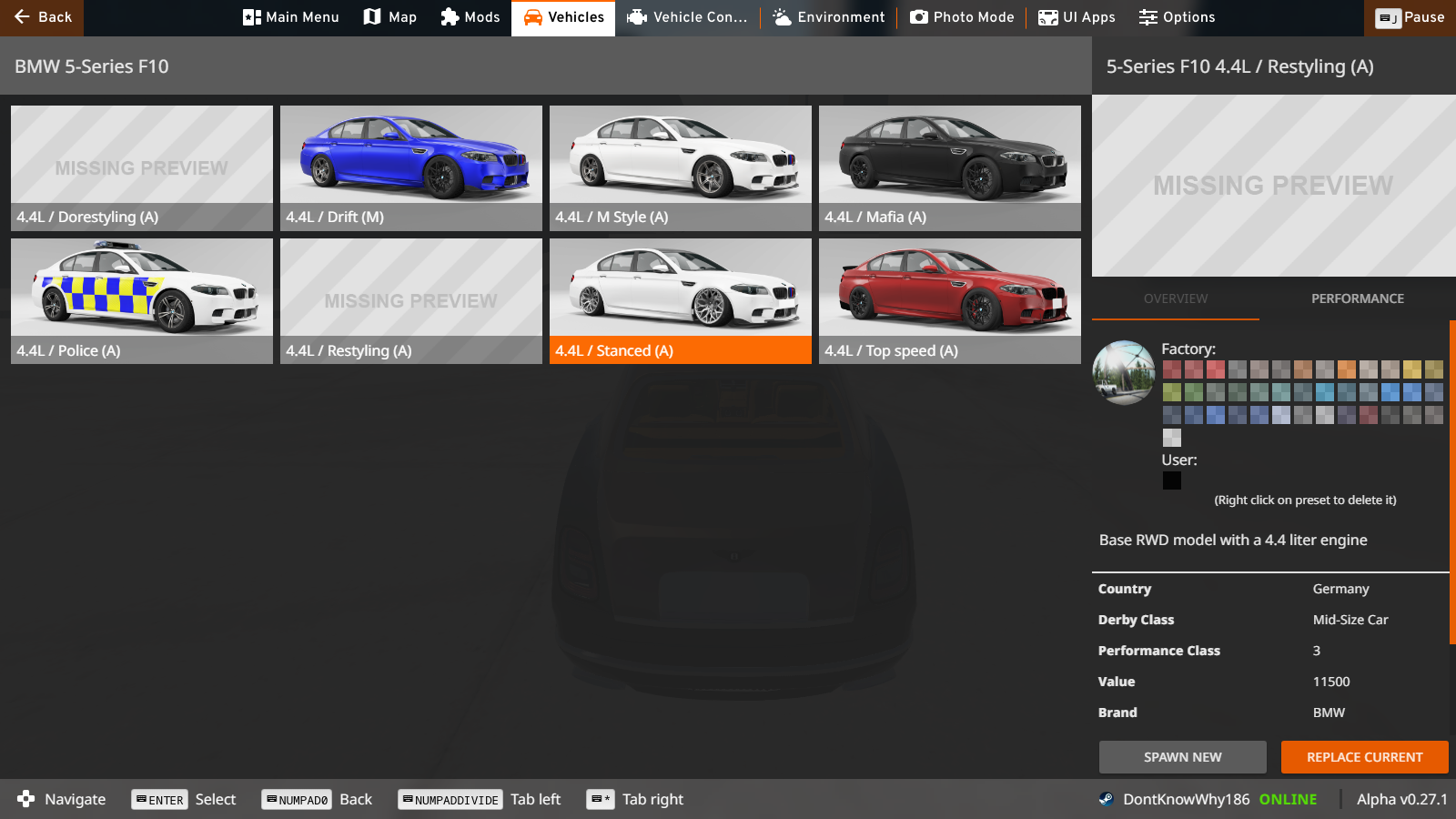
Task: Click the round environment preview color picker
Action: [x=1124, y=372]
